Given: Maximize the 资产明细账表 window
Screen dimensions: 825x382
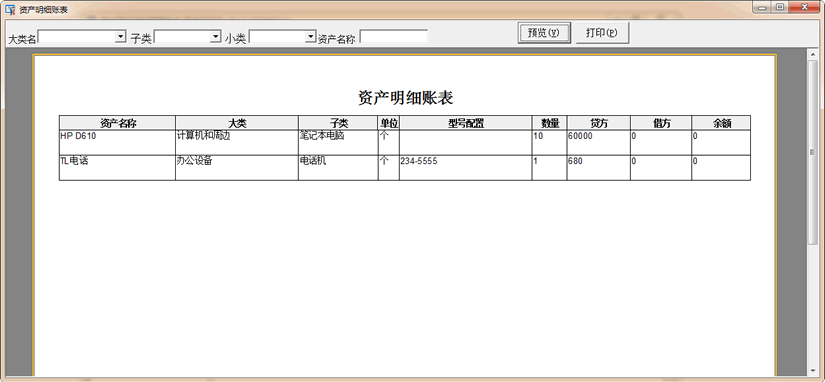Looking at the screenshot, I should coord(780,7).
